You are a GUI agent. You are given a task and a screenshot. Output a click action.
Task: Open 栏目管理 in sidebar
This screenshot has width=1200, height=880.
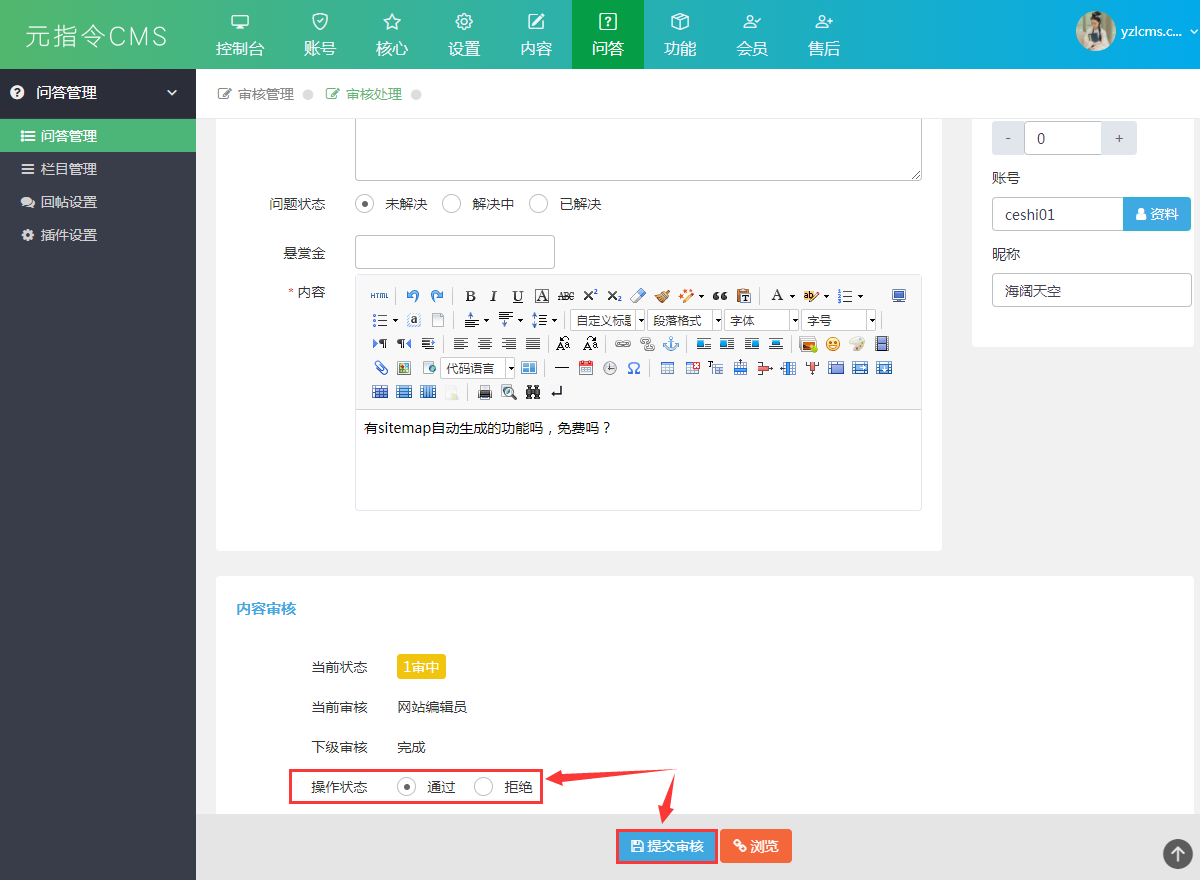tap(98, 169)
